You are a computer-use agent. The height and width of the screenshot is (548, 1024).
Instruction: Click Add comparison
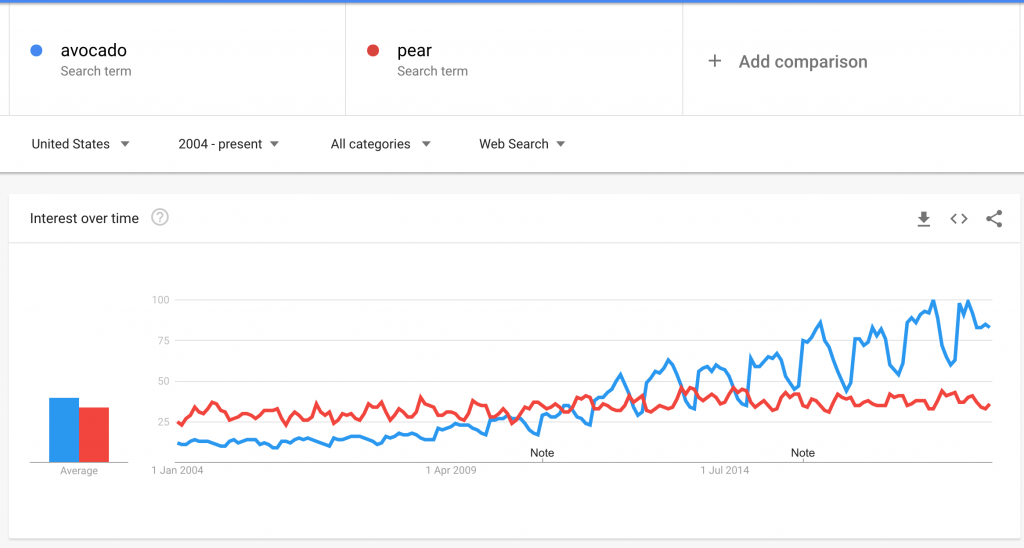tap(803, 61)
